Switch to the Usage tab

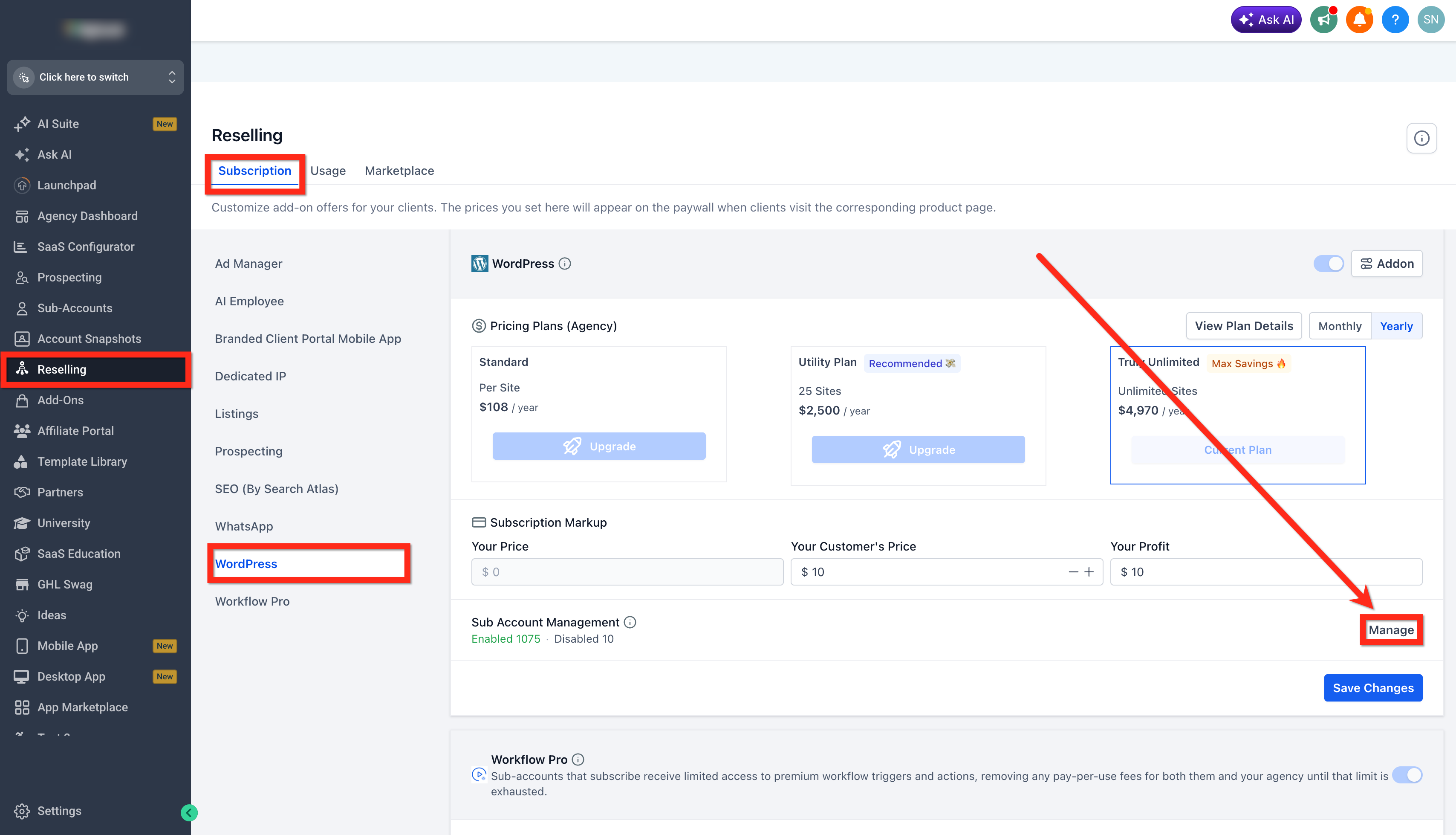tap(328, 171)
